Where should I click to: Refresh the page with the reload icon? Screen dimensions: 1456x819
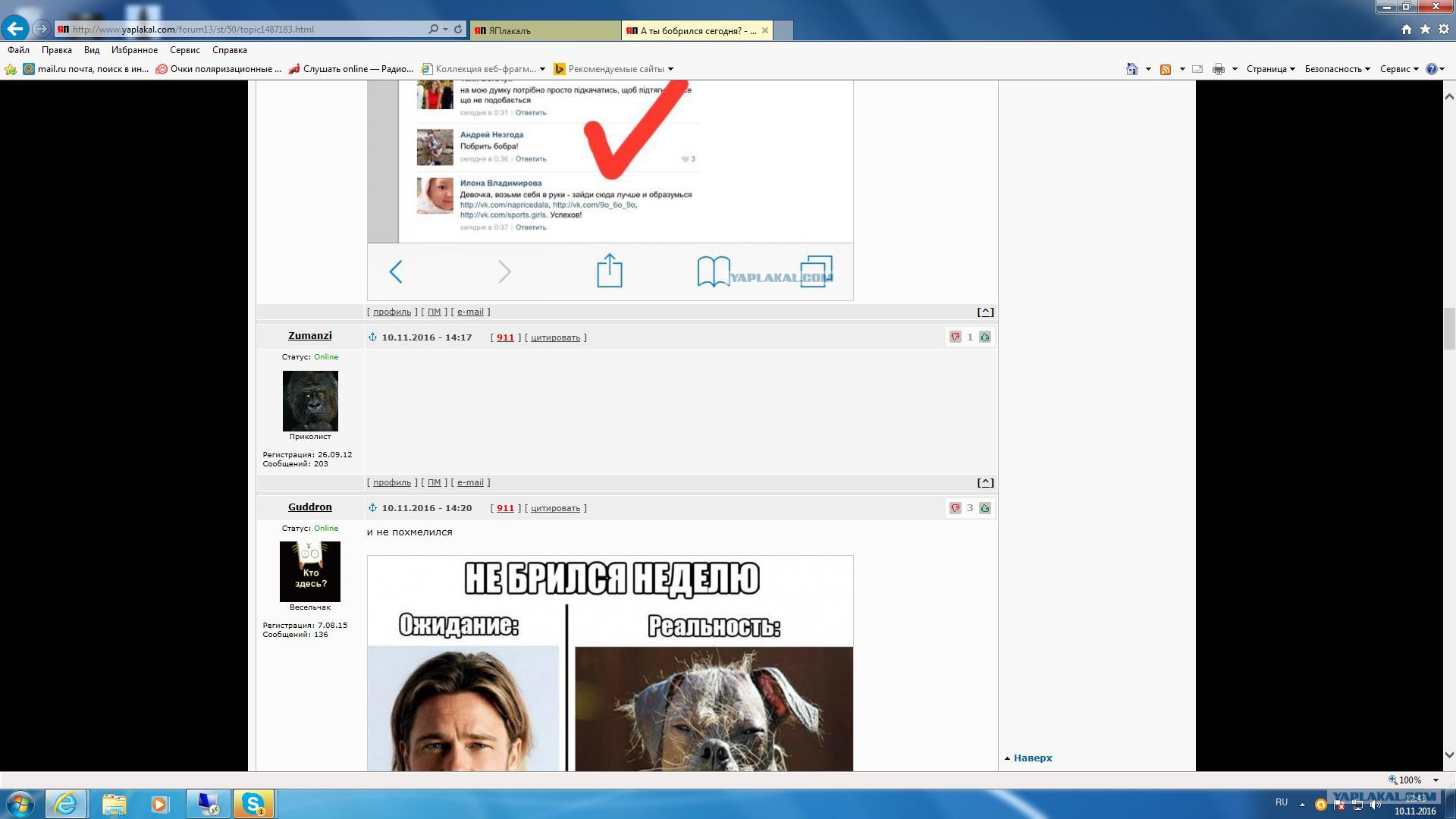coord(458,29)
